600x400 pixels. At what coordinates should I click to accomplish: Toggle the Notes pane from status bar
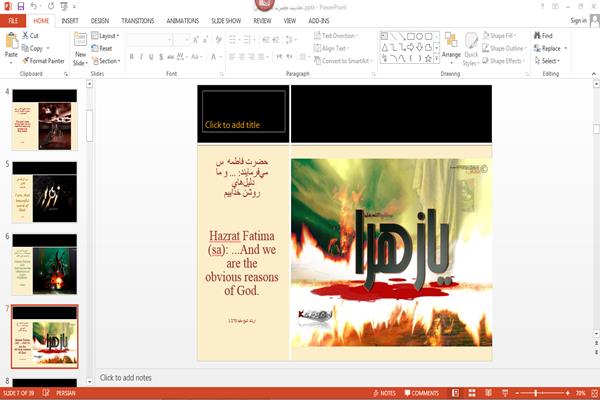tap(385, 393)
